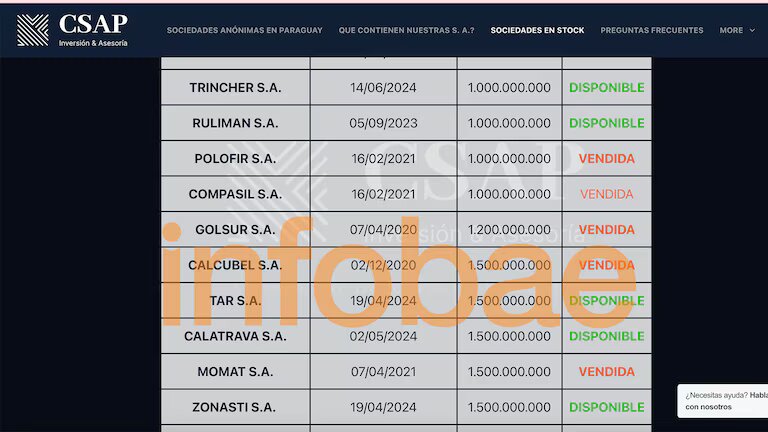Click the CSAP Inversión & Asesoría brand text
This screenshot has height=432, width=768.
pyautogui.click(x=92, y=30)
